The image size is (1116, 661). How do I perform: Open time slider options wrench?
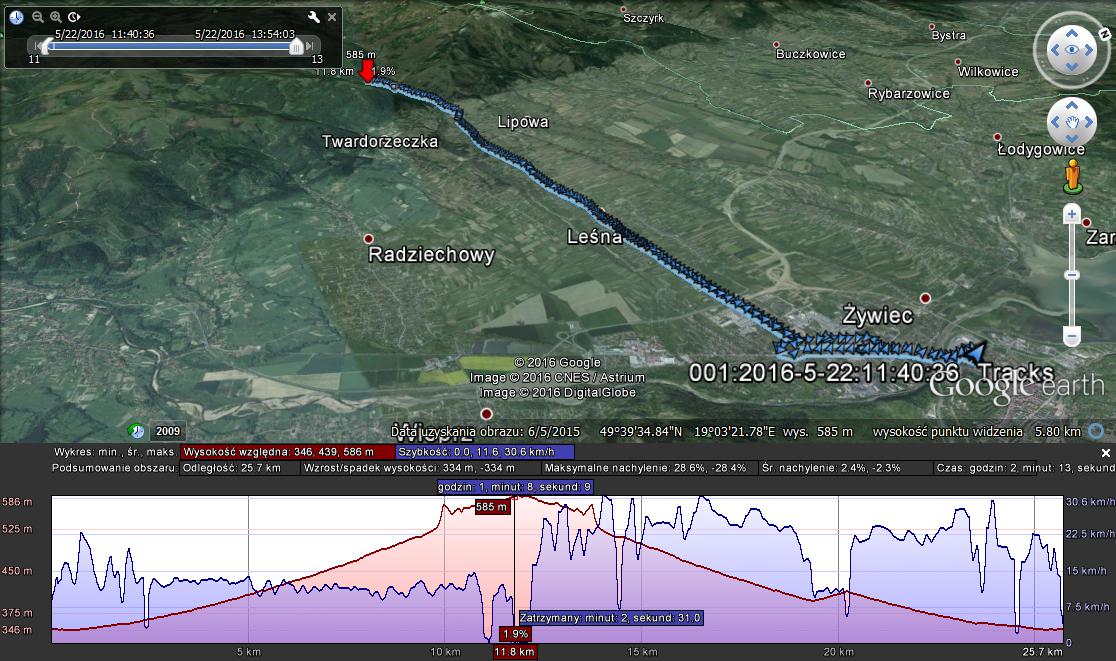pyautogui.click(x=313, y=17)
